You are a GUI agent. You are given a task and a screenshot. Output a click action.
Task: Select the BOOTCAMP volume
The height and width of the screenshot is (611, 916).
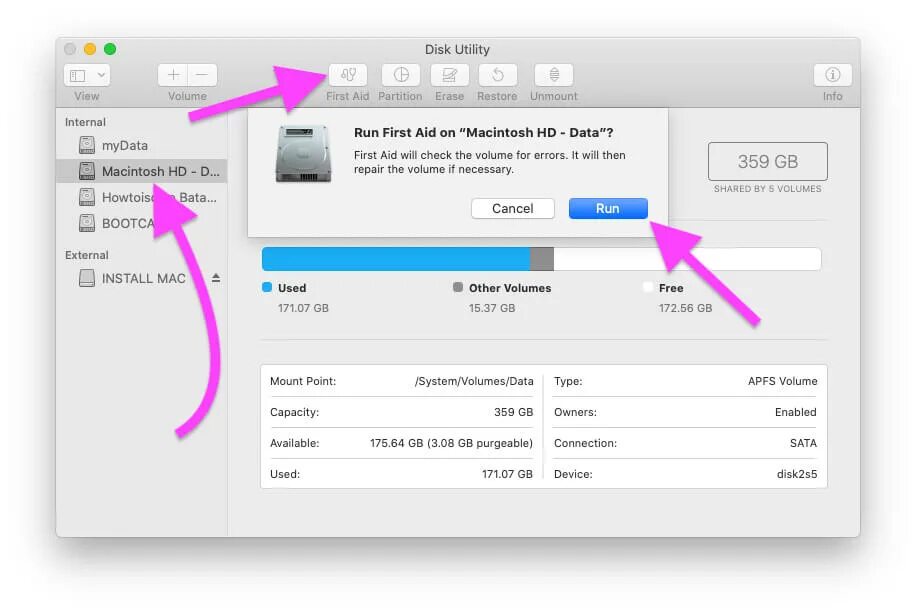click(141, 223)
